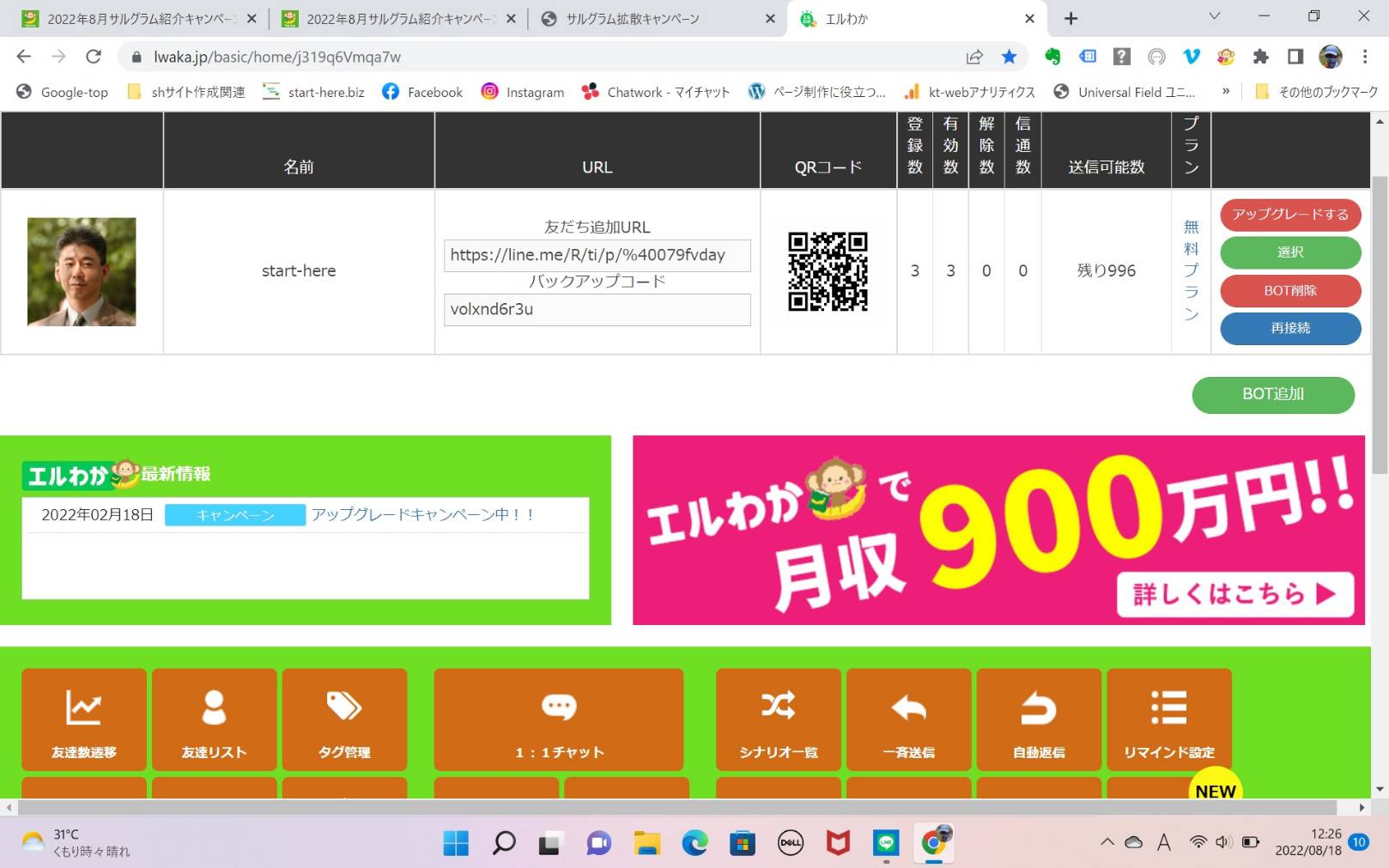This screenshot has width=1389, height=868.
Task: Click the green 選択 button
Action: (1290, 252)
